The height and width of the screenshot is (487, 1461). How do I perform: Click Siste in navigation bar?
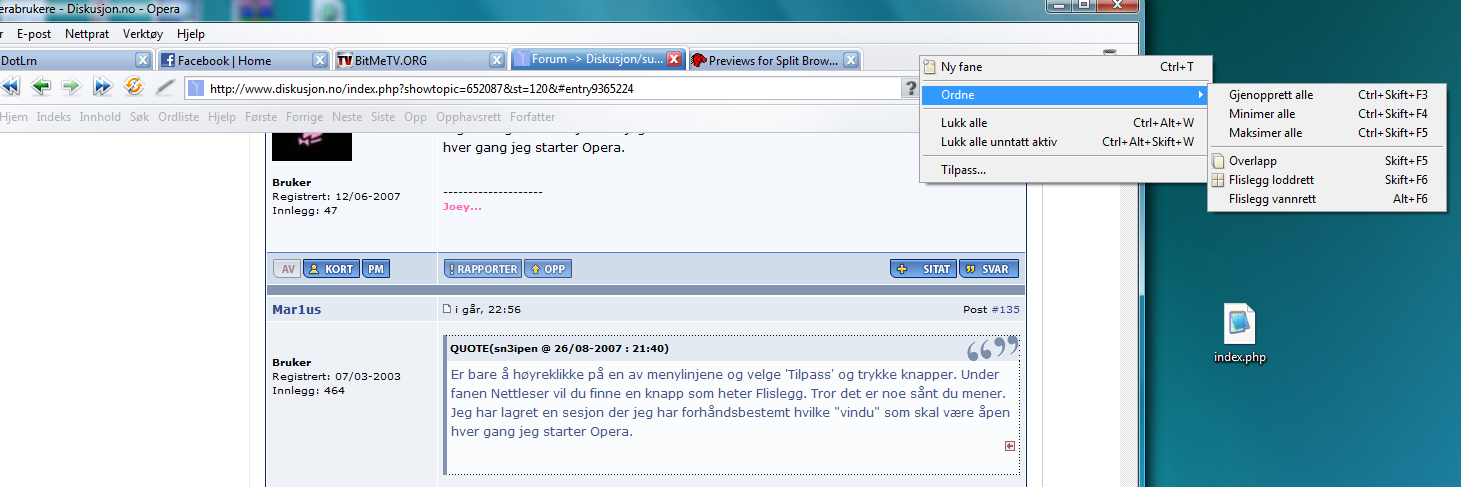coord(383,117)
